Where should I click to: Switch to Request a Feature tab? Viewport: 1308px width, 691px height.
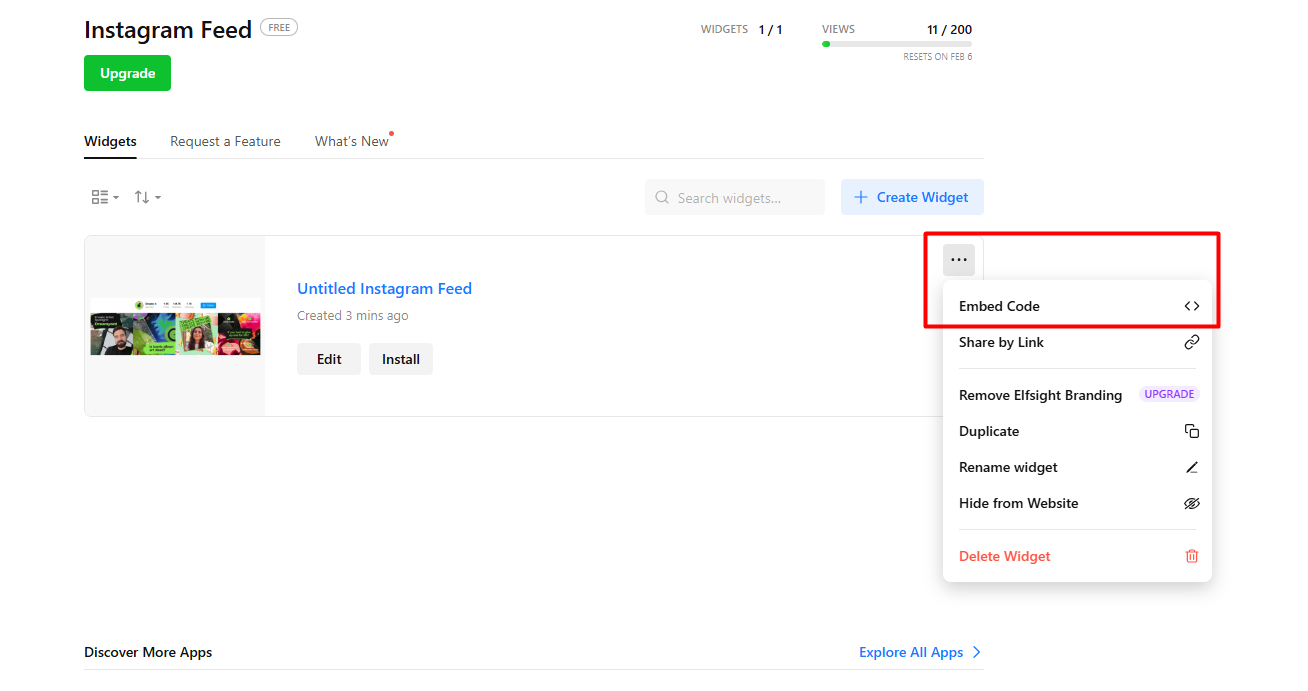(x=225, y=141)
